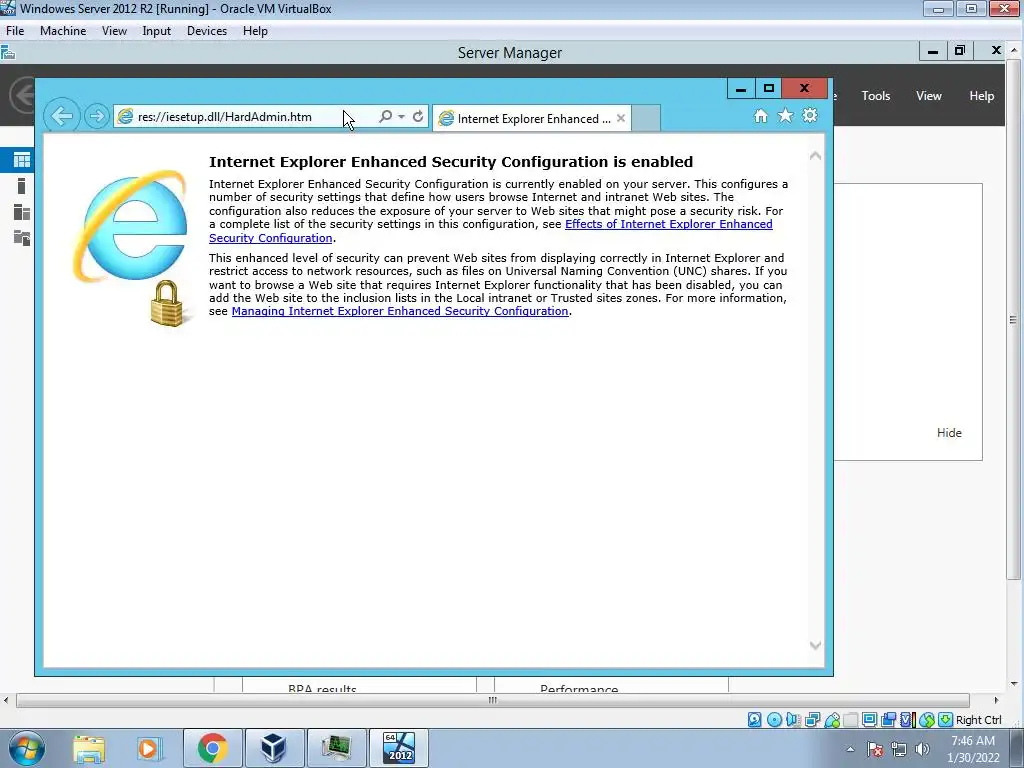Select Dashboard icon in Server Manager sidebar
This screenshot has height=768, width=1024.
pos(22,160)
